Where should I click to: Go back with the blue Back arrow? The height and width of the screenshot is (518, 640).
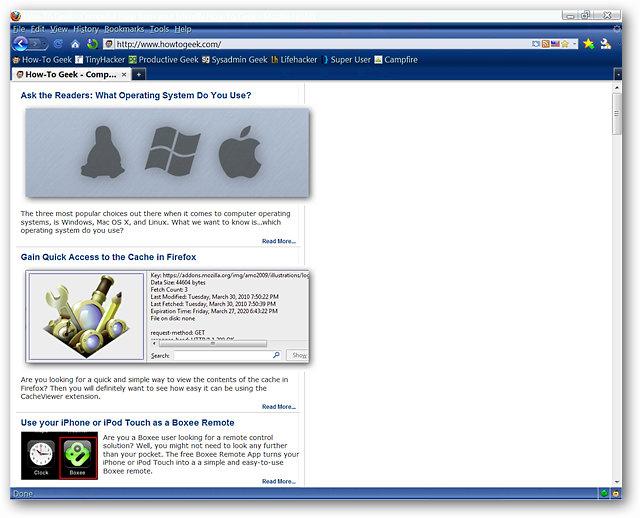(x=20, y=43)
